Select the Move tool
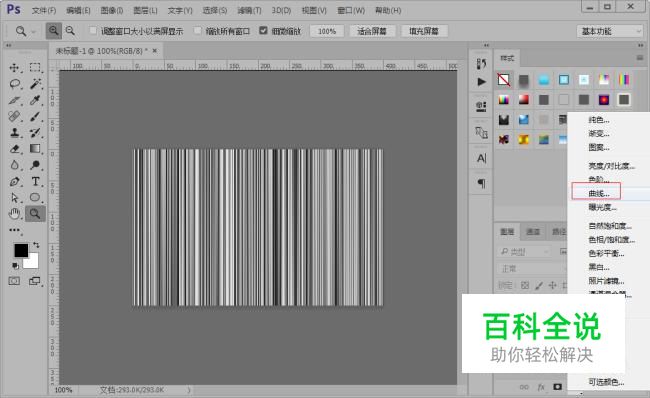Viewport: 650px width, 398px height. 15,68
